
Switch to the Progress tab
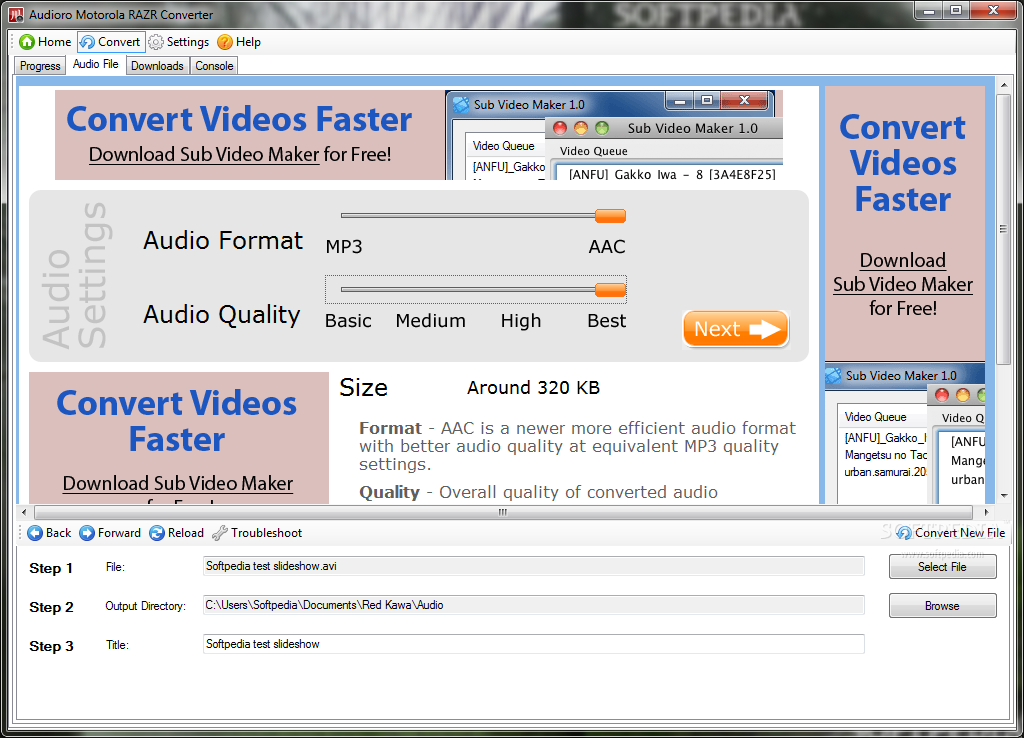(x=40, y=66)
